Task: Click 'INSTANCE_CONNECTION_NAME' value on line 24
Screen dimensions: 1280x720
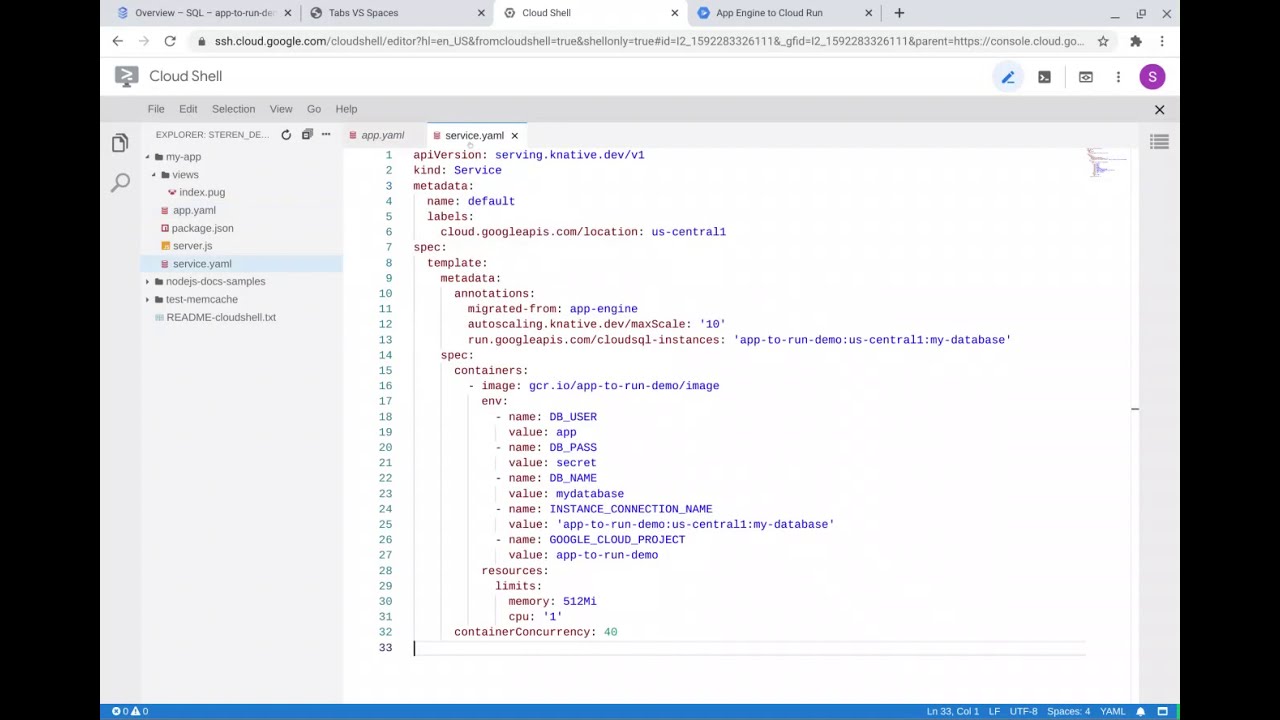Action: point(631,509)
